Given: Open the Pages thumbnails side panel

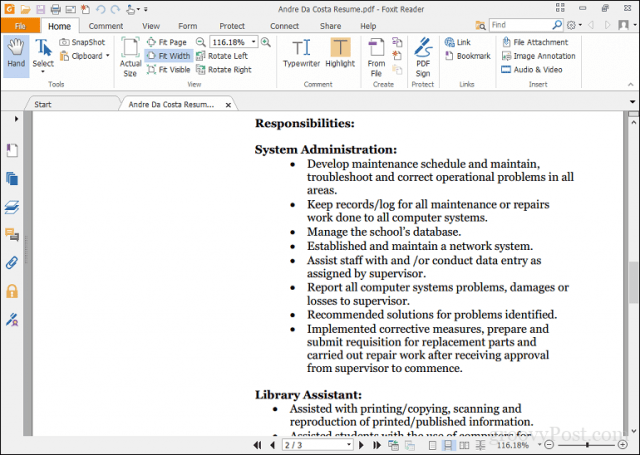Looking at the screenshot, I should coord(12,179).
